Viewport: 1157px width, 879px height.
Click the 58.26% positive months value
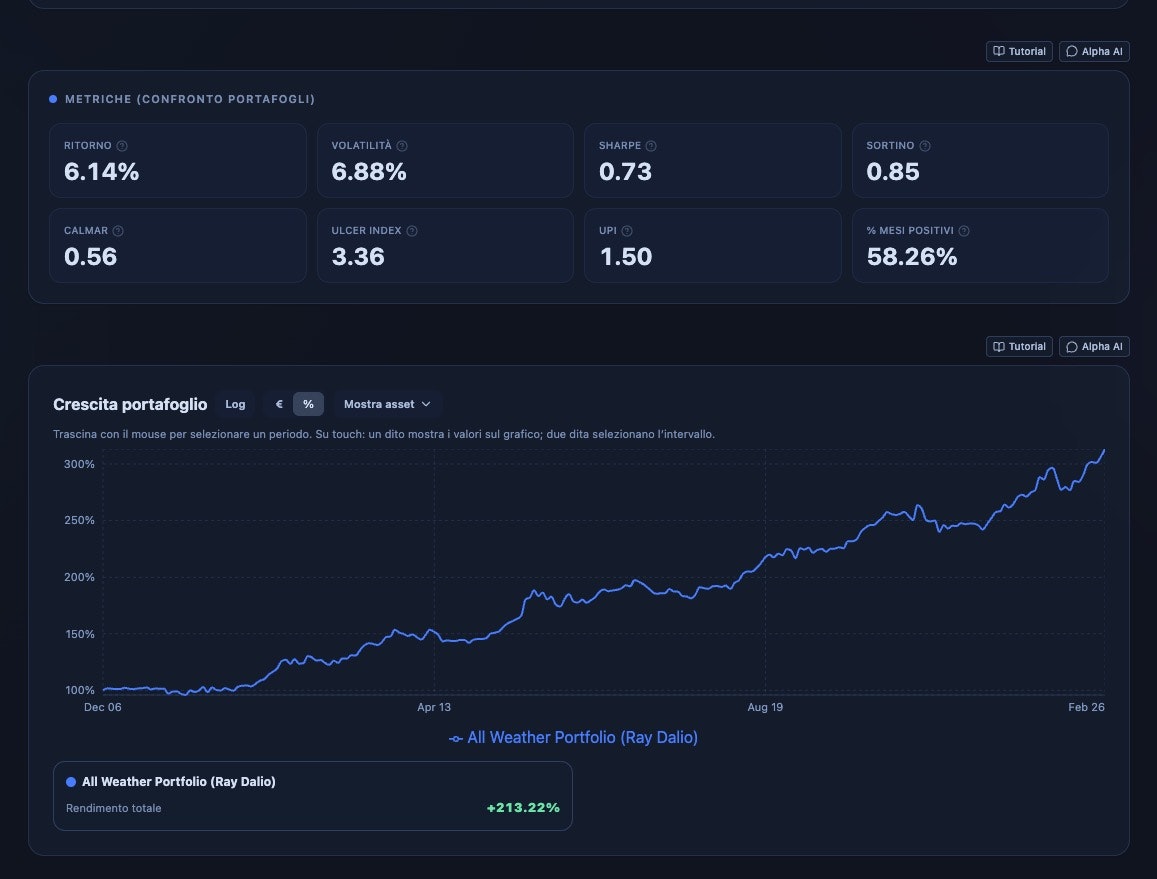[912, 257]
